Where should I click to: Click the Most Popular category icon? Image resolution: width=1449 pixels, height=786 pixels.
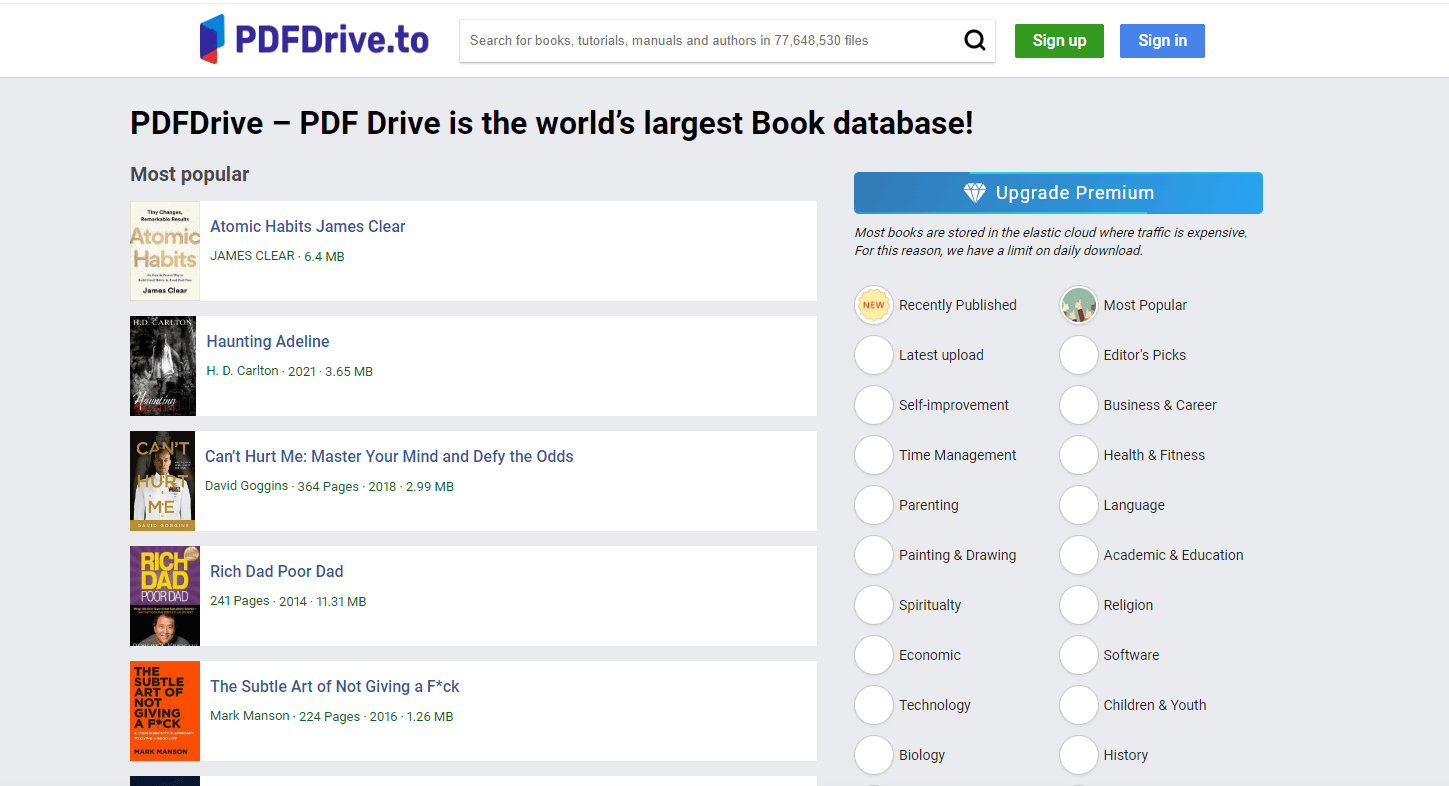[x=1078, y=305]
